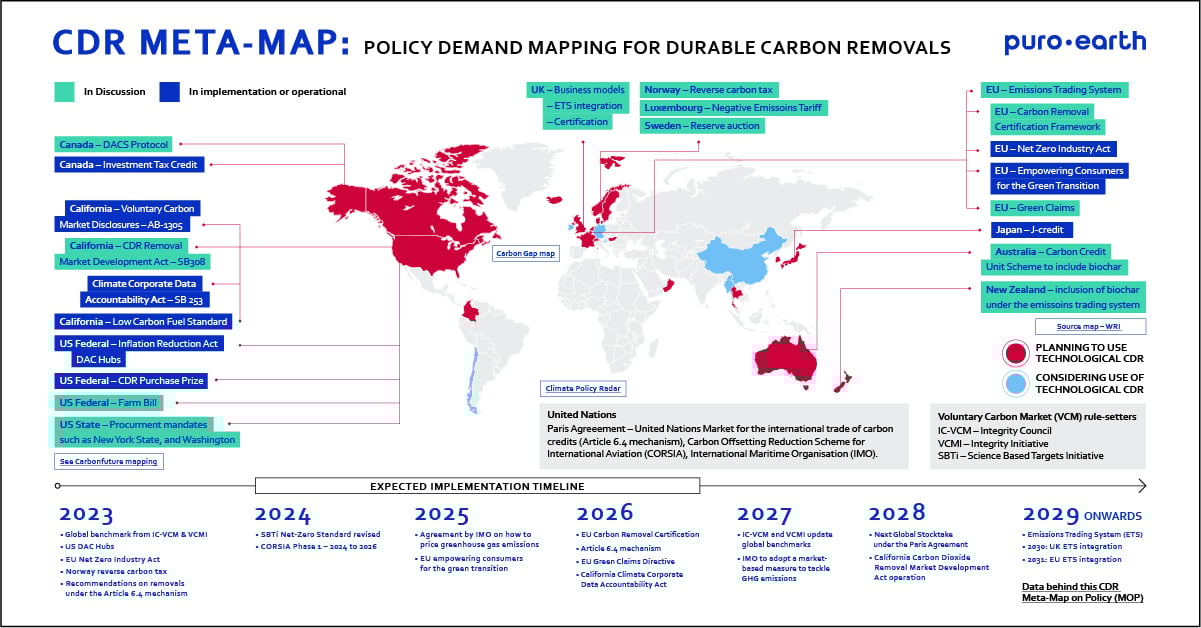Open the 'Carbon Gap map' link
The height and width of the screenshot is (628, 1201).
point(525,254)
